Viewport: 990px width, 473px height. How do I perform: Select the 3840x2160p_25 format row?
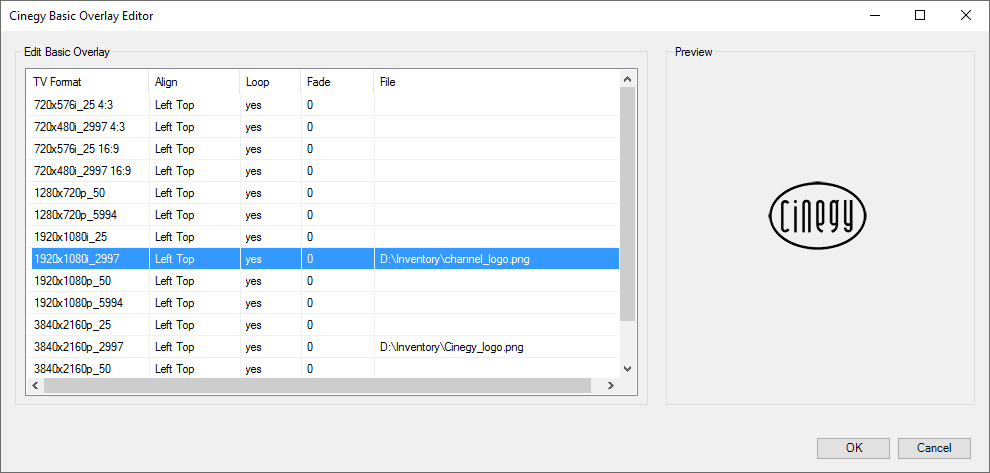(x=325, y=325)
